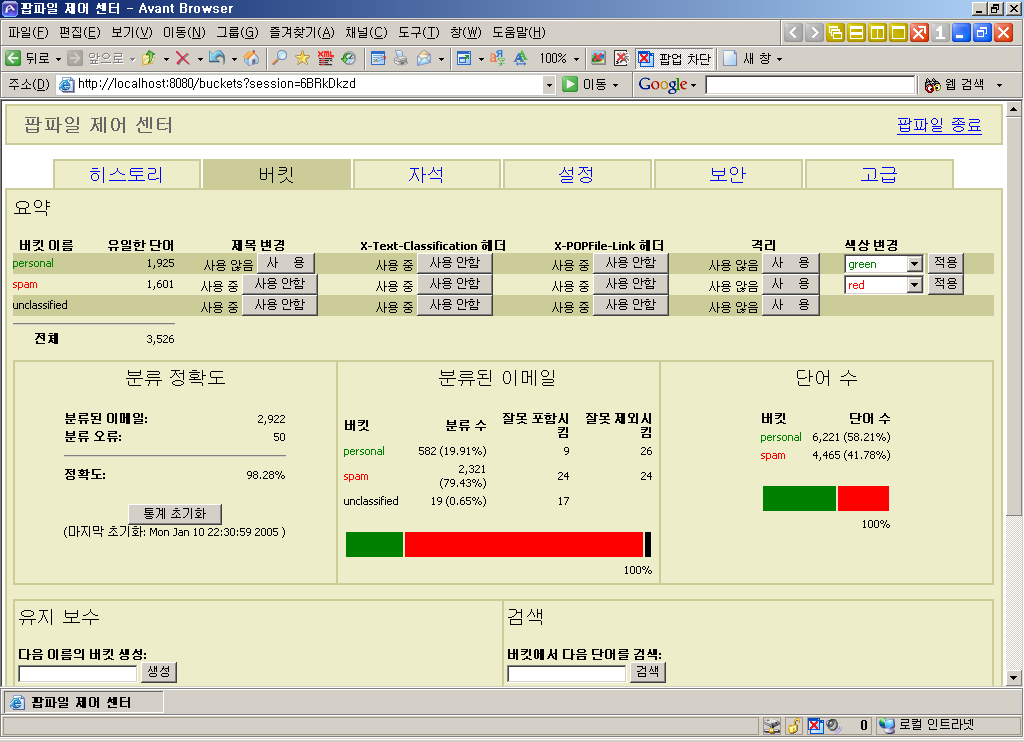Click the 팝파일 종료 shutdown link
This screenshot has width=1024, height=742.
click(939, 125)
